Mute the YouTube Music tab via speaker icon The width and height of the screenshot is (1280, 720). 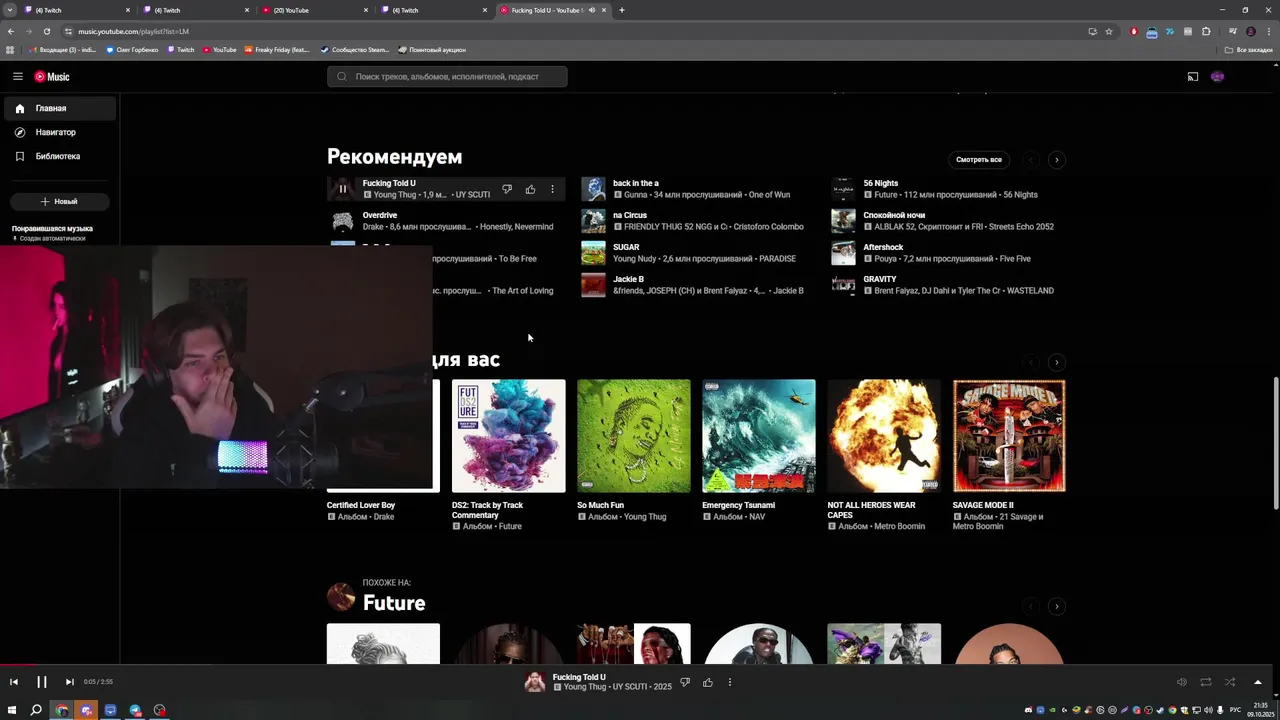point(592,10)
